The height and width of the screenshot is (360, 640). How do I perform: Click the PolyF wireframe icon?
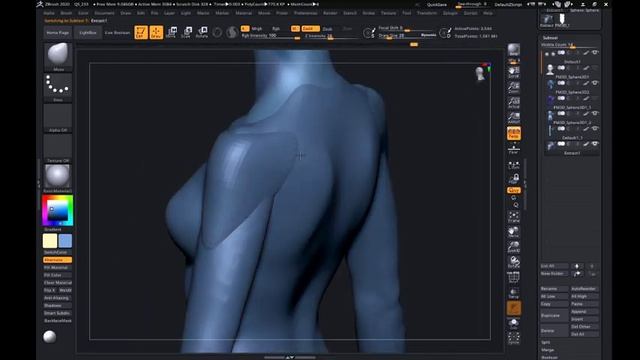tap(514, 278)
